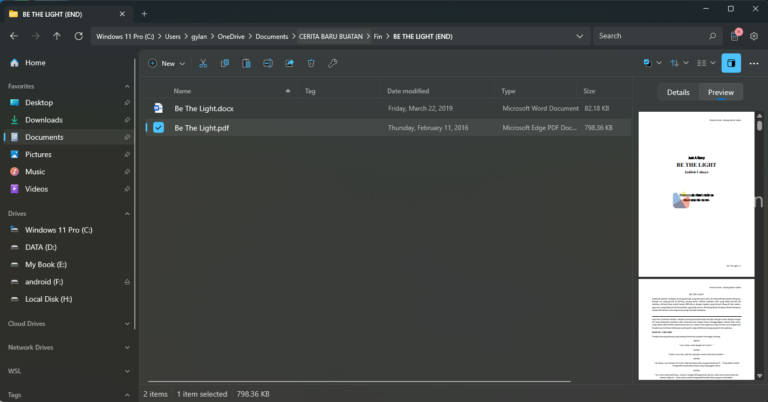Click the Rename icon in toolbar

click(268, 63)
